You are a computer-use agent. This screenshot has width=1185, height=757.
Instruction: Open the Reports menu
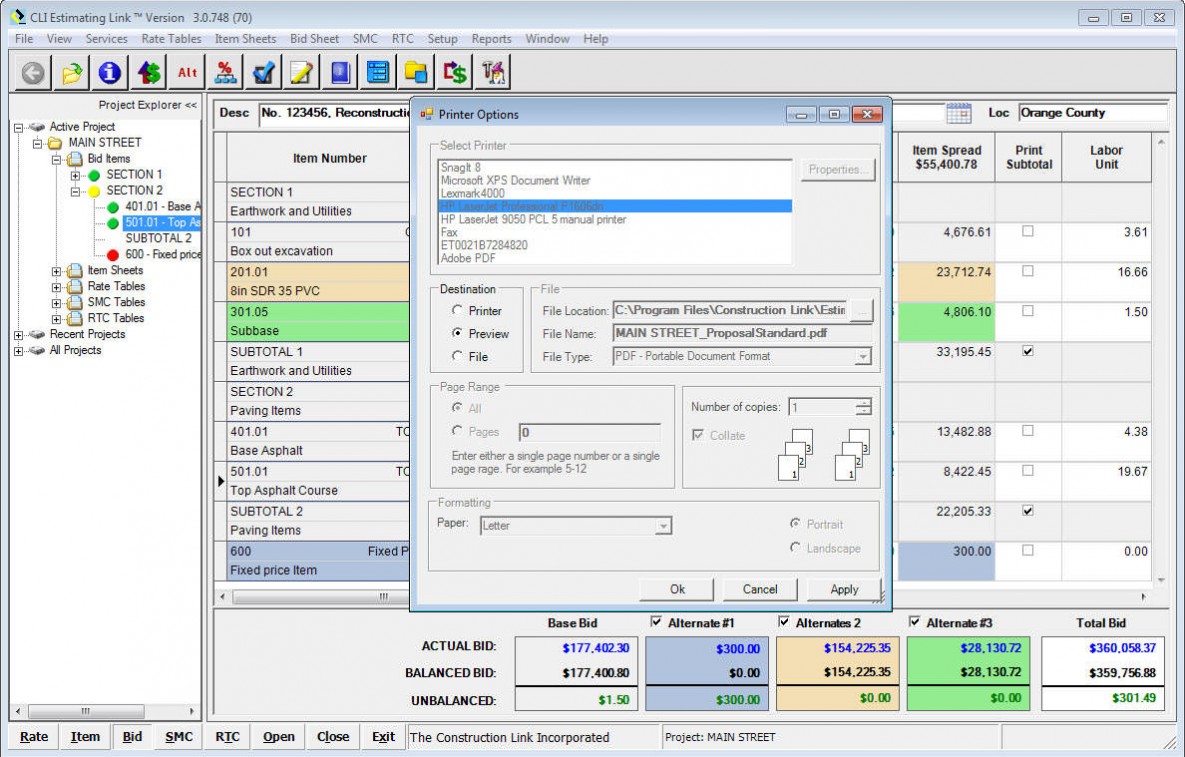[x=491, y=39]
